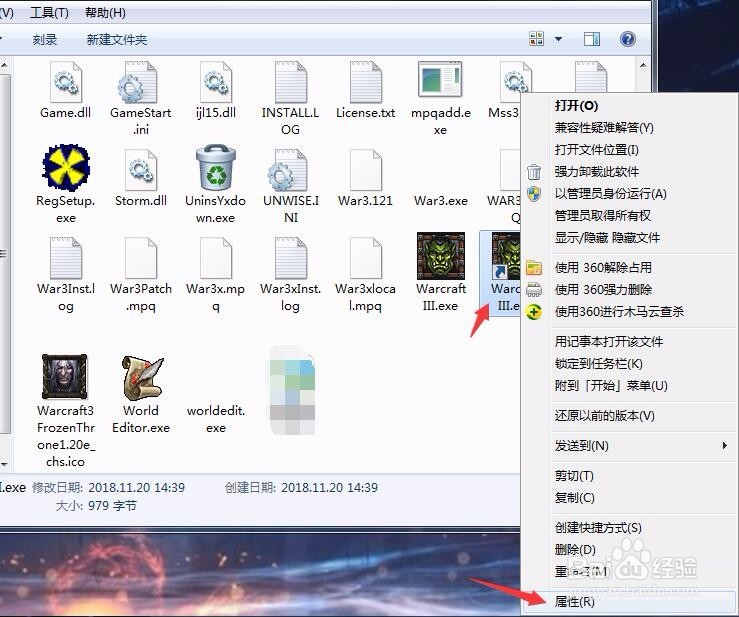Select the War3xInst.log file icon

click(x=290, y=258)
